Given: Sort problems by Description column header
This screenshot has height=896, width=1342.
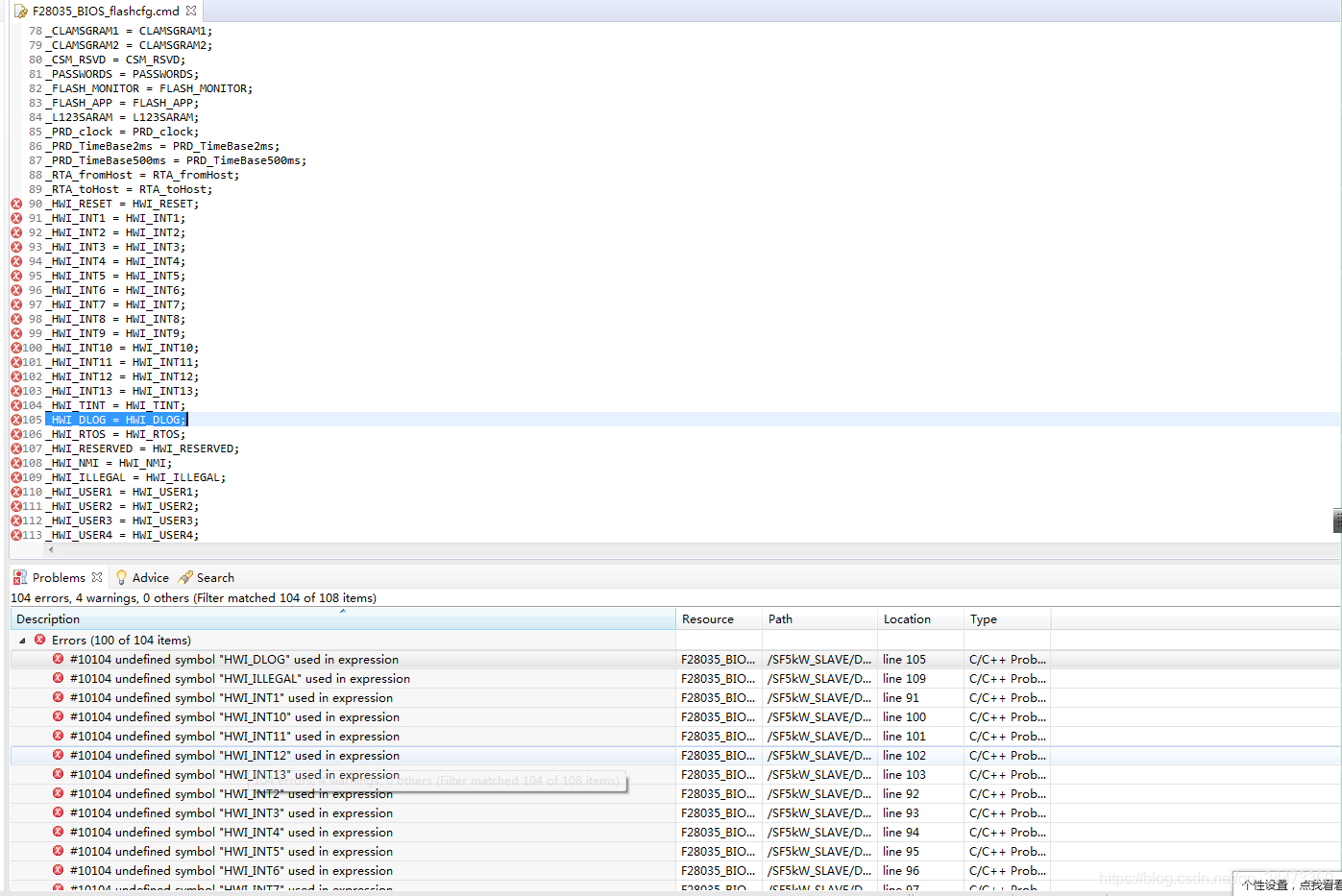Looking at the screenshot, I should coord(343,619).
